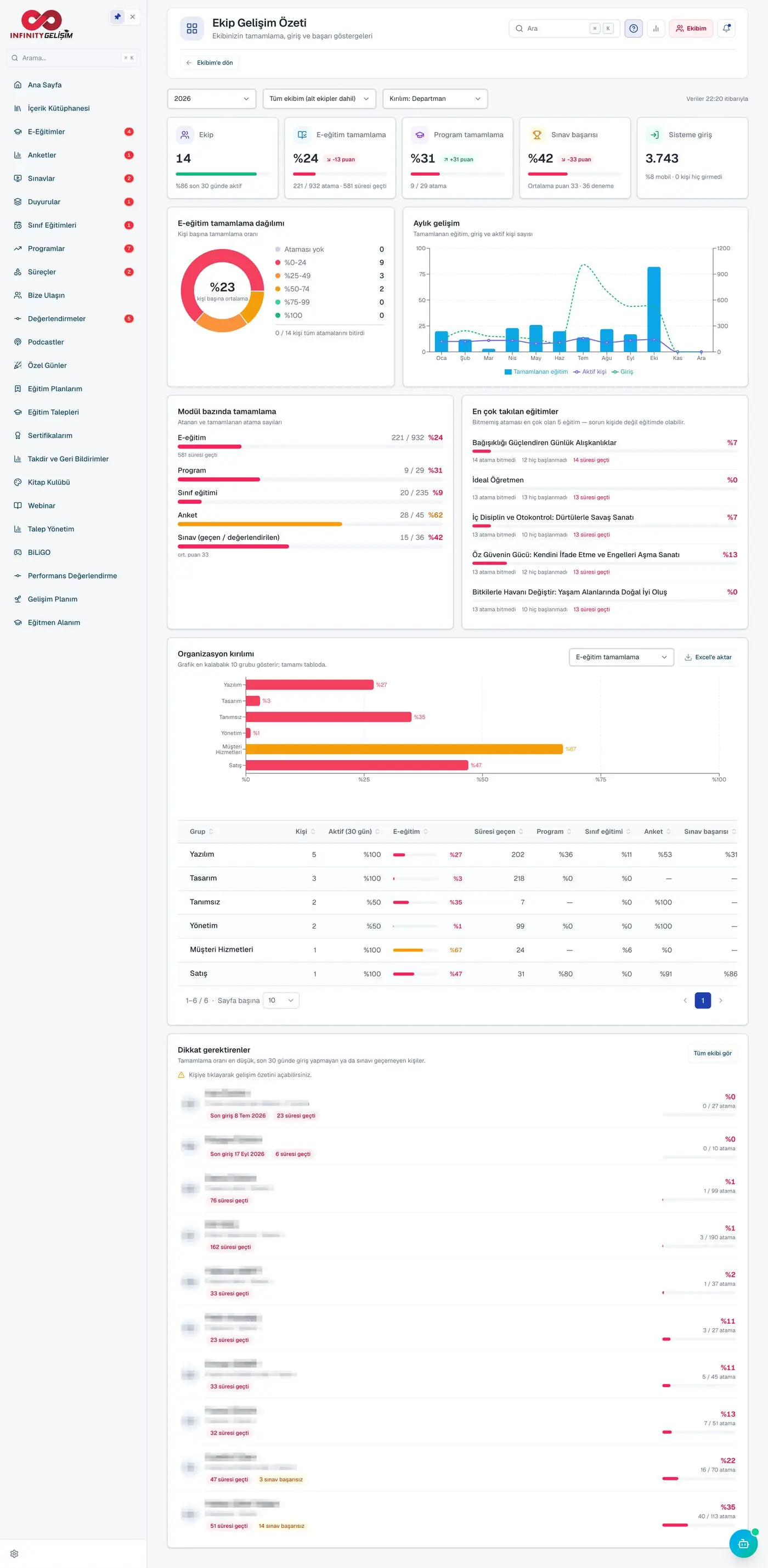Sort table by Süresi geçen column
768x1568 pixels.
click(x=499, y=831)
